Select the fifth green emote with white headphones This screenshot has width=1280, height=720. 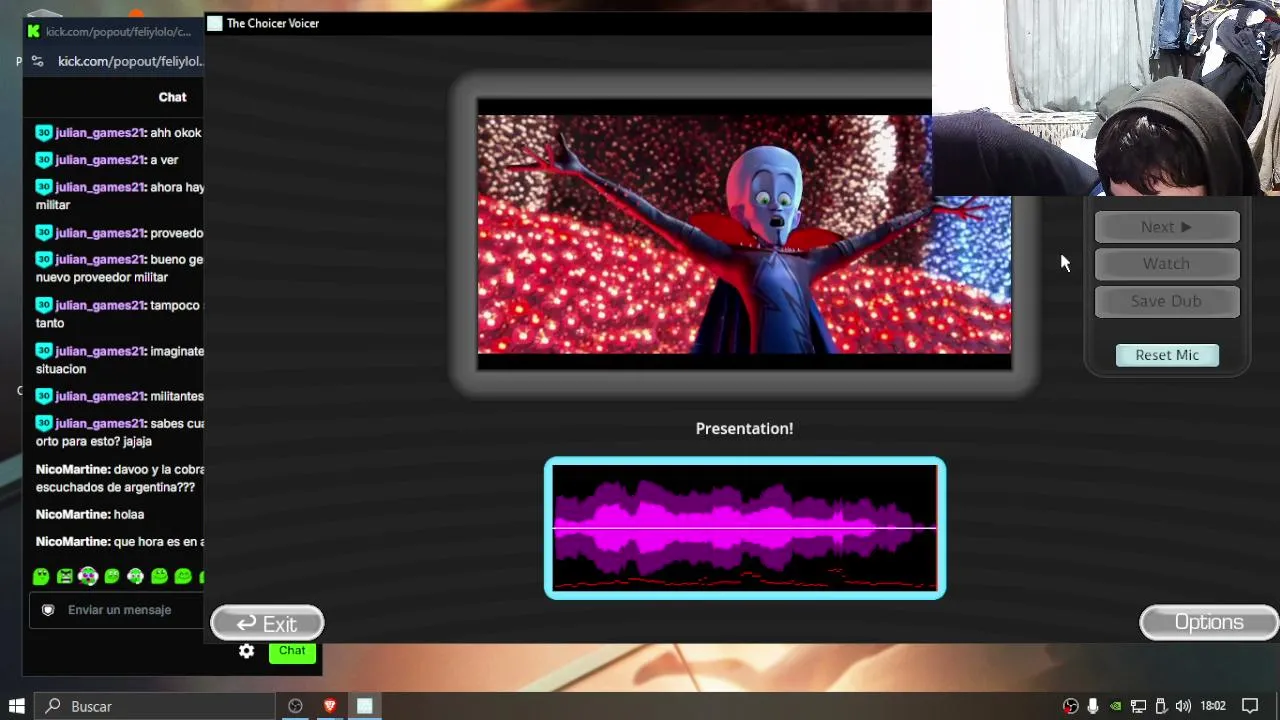pos(136,576)
